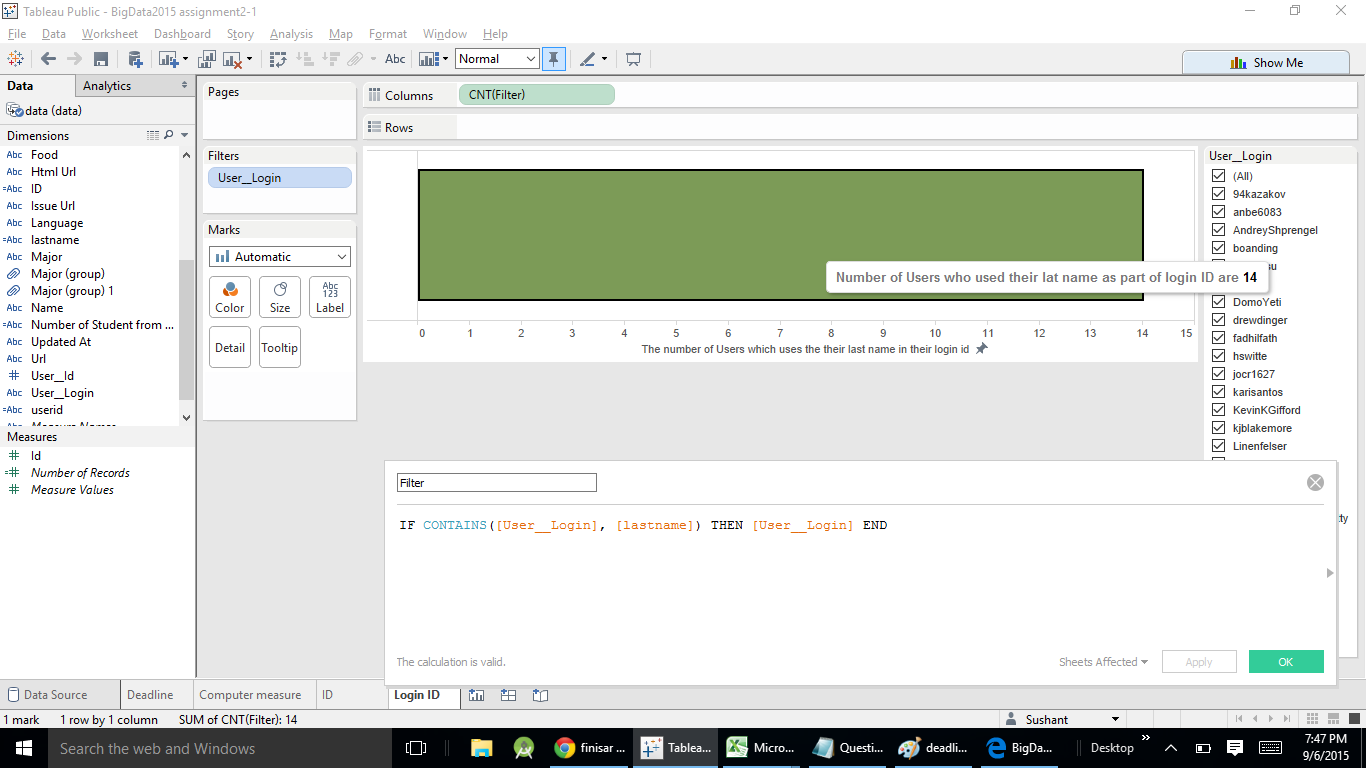Screen dimensions: 1366x768
Task: Uncheck the drewdinger checkbox
Action: coord(1218,320)
